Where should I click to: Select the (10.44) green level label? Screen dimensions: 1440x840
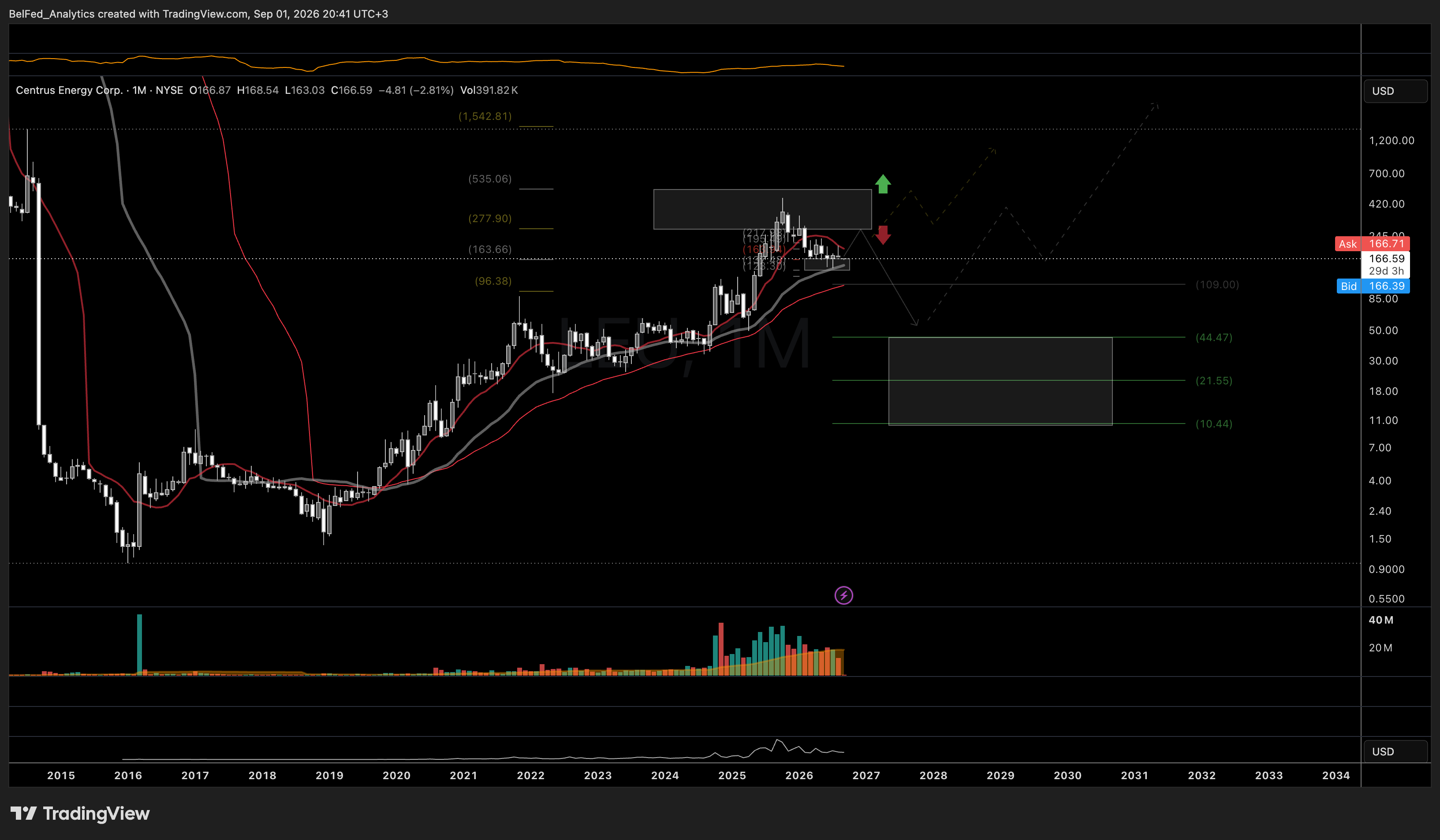(x=1214, y=424)
